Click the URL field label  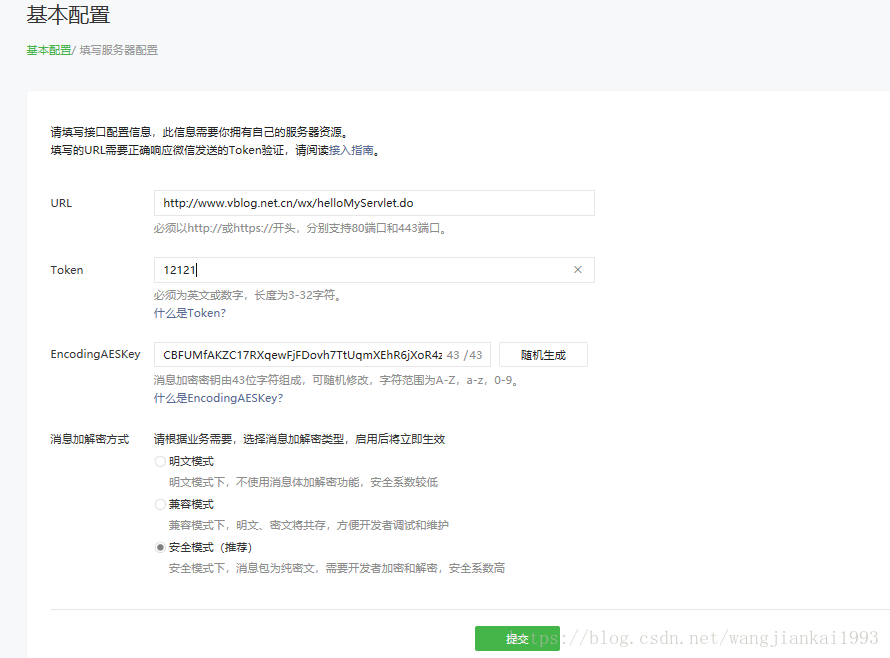(x=61, y=203)
